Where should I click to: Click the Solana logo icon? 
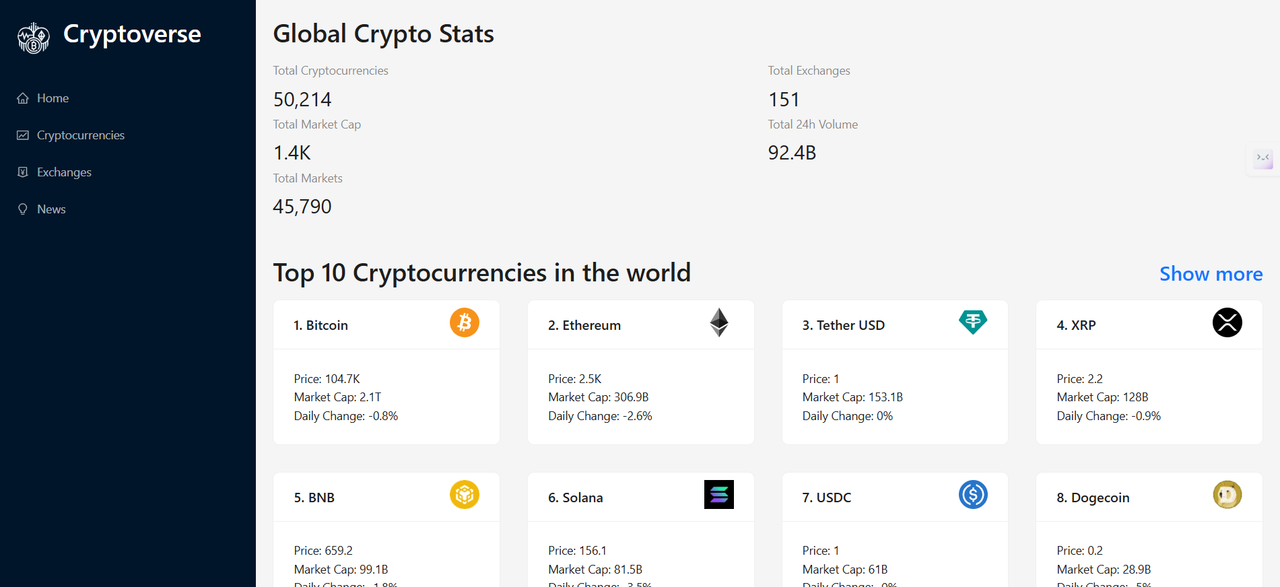pos(719,495)
